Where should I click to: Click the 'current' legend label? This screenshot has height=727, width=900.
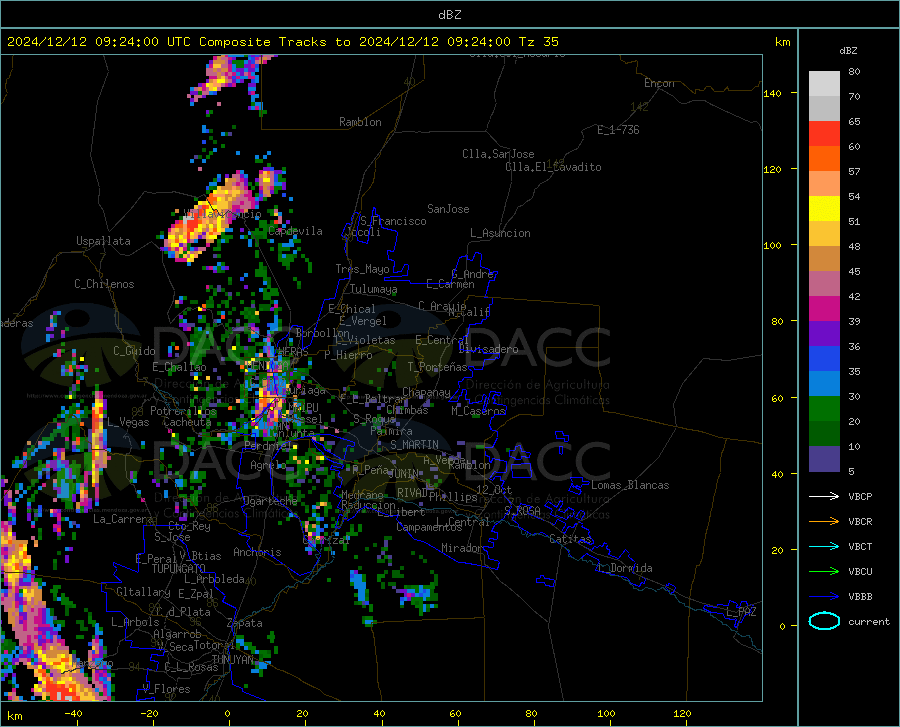[868, 621]
